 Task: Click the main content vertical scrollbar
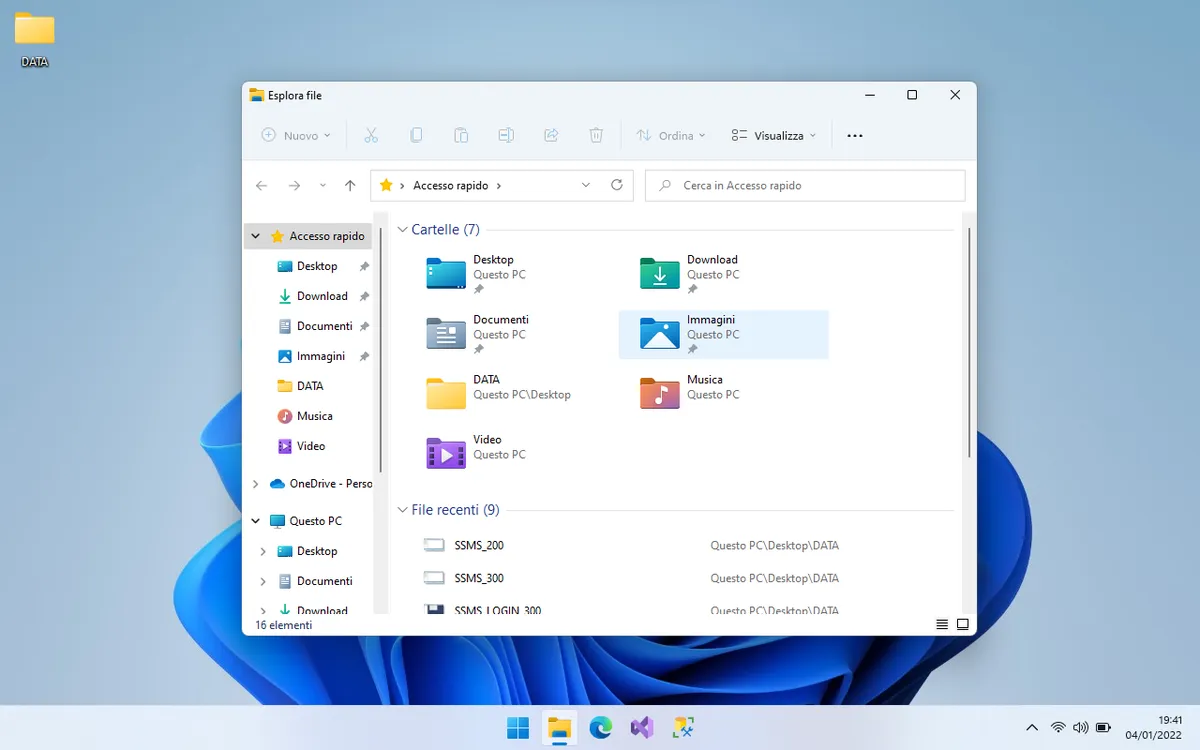[969, 343]
